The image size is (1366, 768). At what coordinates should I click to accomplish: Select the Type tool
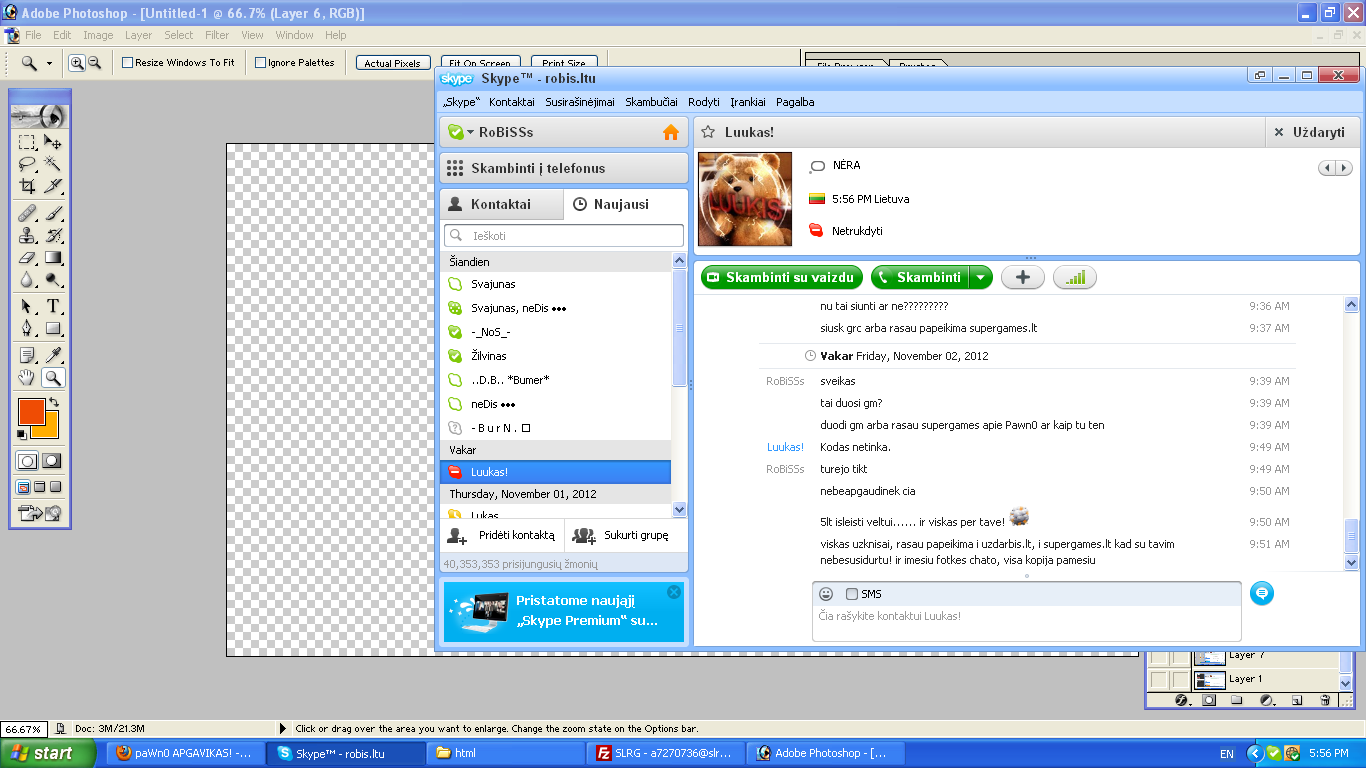click(x=53, y=306)
